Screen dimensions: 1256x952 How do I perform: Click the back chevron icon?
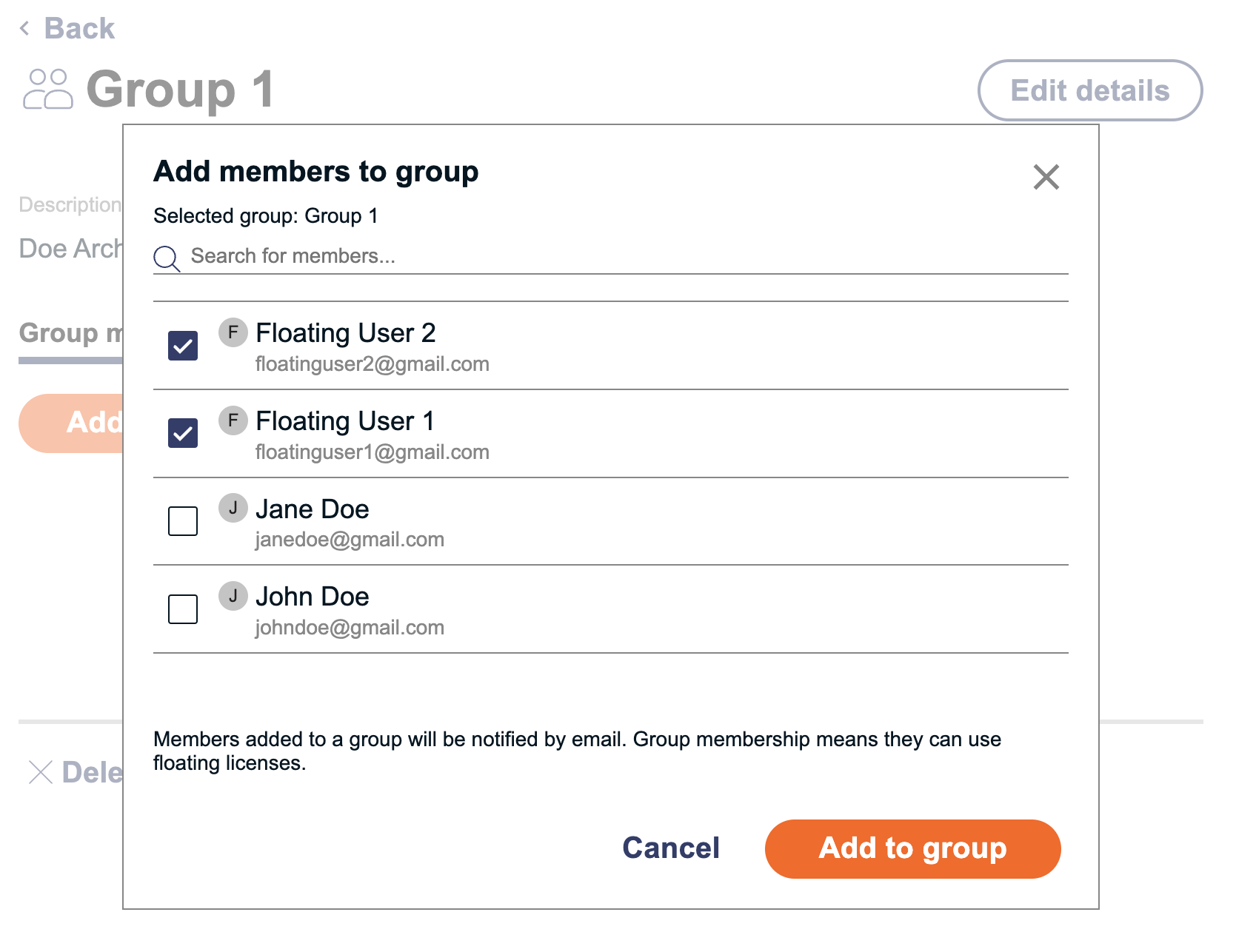(x=24, y=28)
